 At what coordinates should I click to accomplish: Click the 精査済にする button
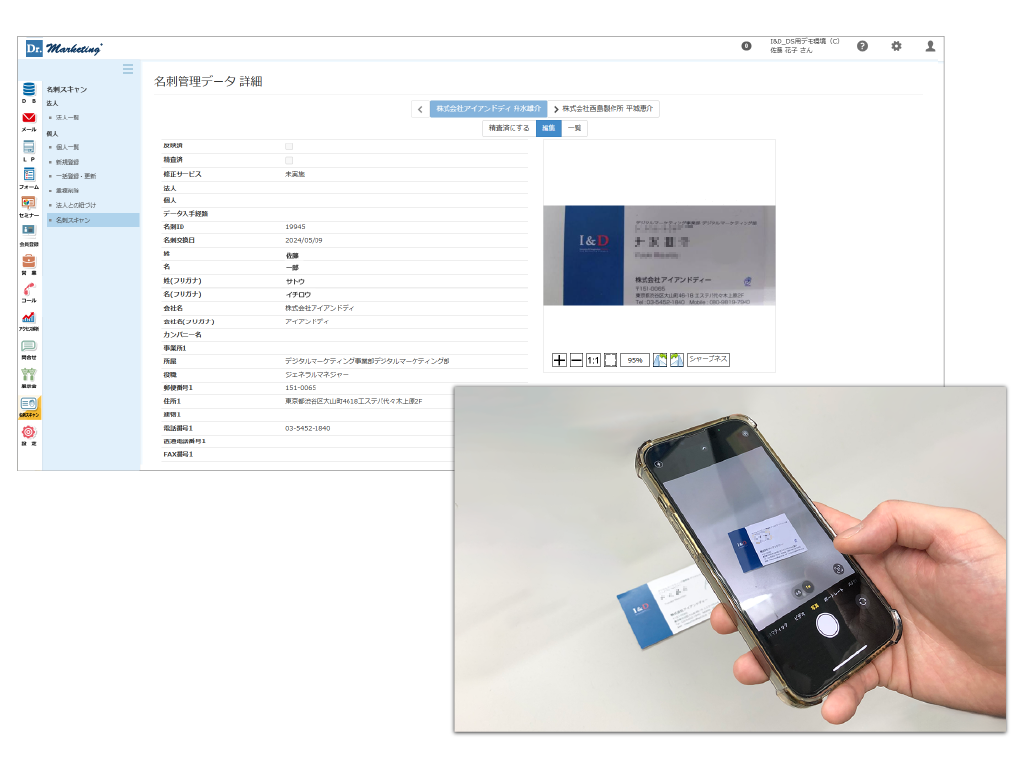[x=508, y=128]
